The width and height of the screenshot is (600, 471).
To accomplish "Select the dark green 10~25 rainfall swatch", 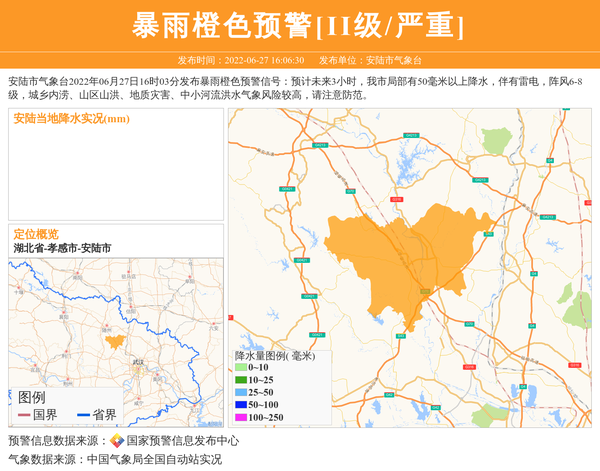I will click(240, 380).
